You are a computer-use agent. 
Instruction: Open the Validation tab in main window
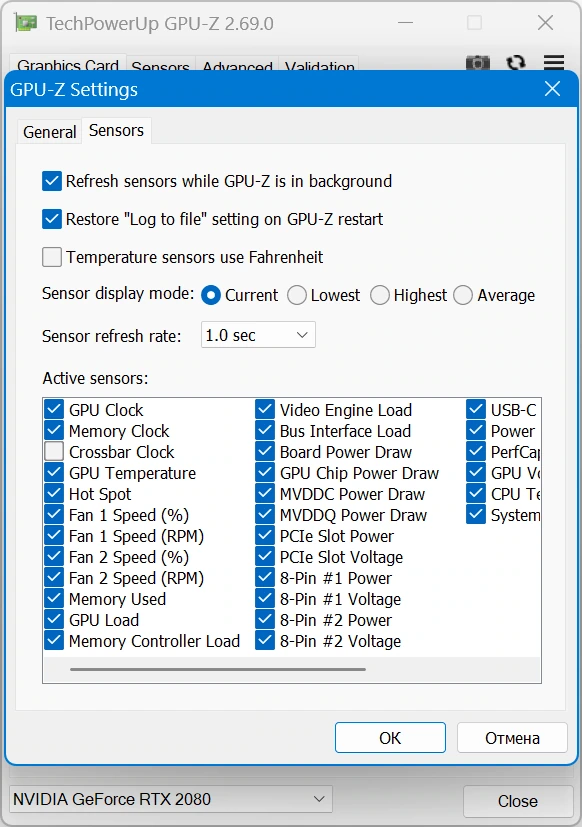pos(319,65)
